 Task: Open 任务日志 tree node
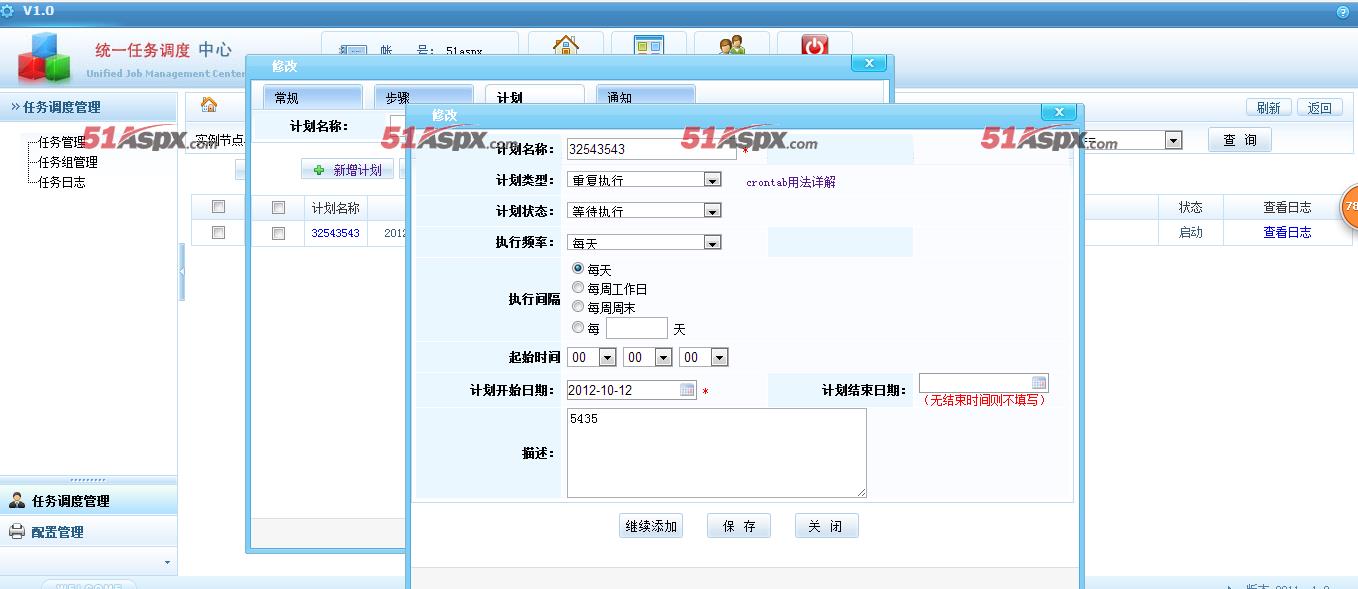[x=62, y=182]
